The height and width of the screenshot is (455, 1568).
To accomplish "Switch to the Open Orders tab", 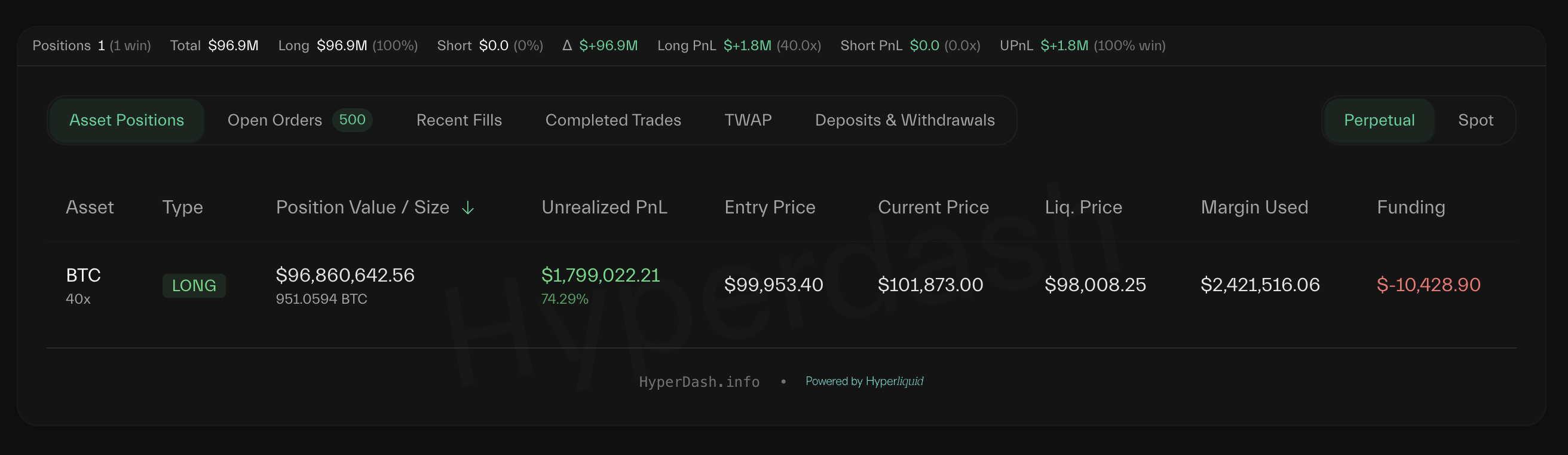I will point(274,120).
